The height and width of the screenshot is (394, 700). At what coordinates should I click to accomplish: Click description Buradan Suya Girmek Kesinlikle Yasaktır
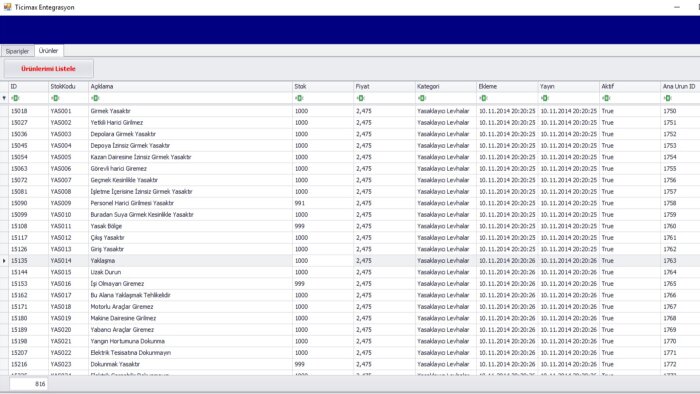click(142, 215)
